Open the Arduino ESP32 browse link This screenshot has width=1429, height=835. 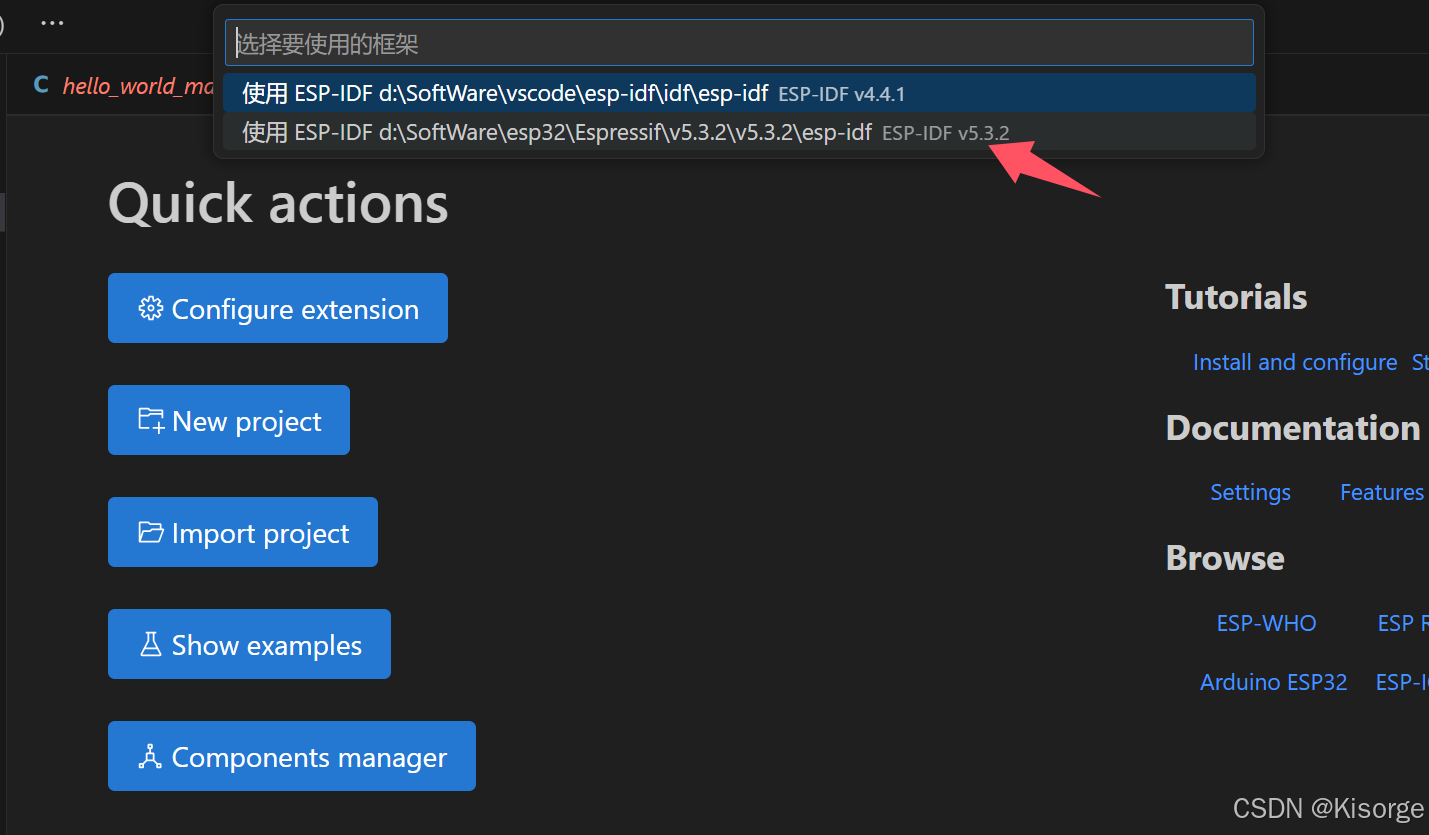click(1274, 682)
